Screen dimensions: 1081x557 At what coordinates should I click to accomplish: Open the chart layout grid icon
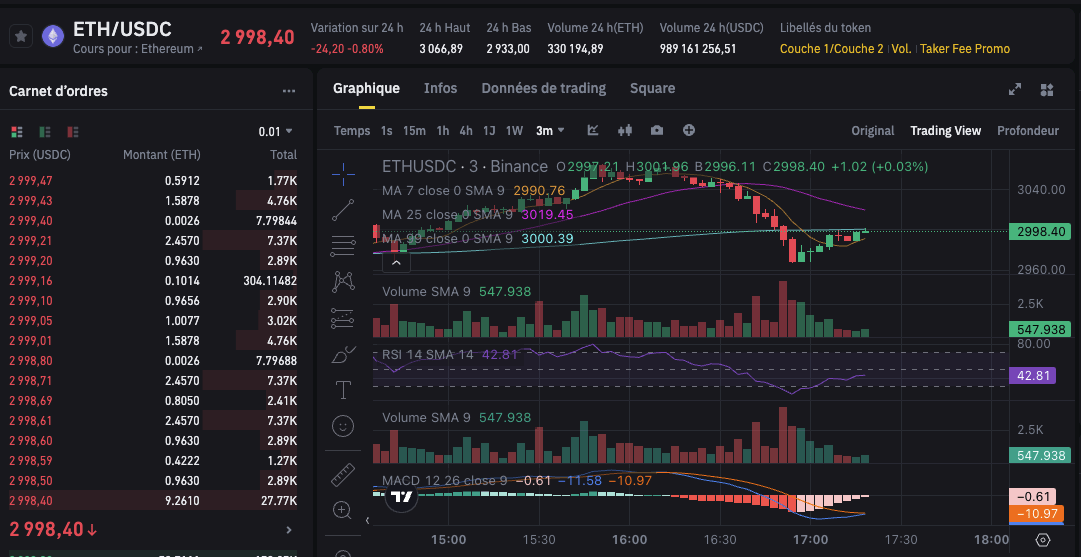(x=1047, y=90)
